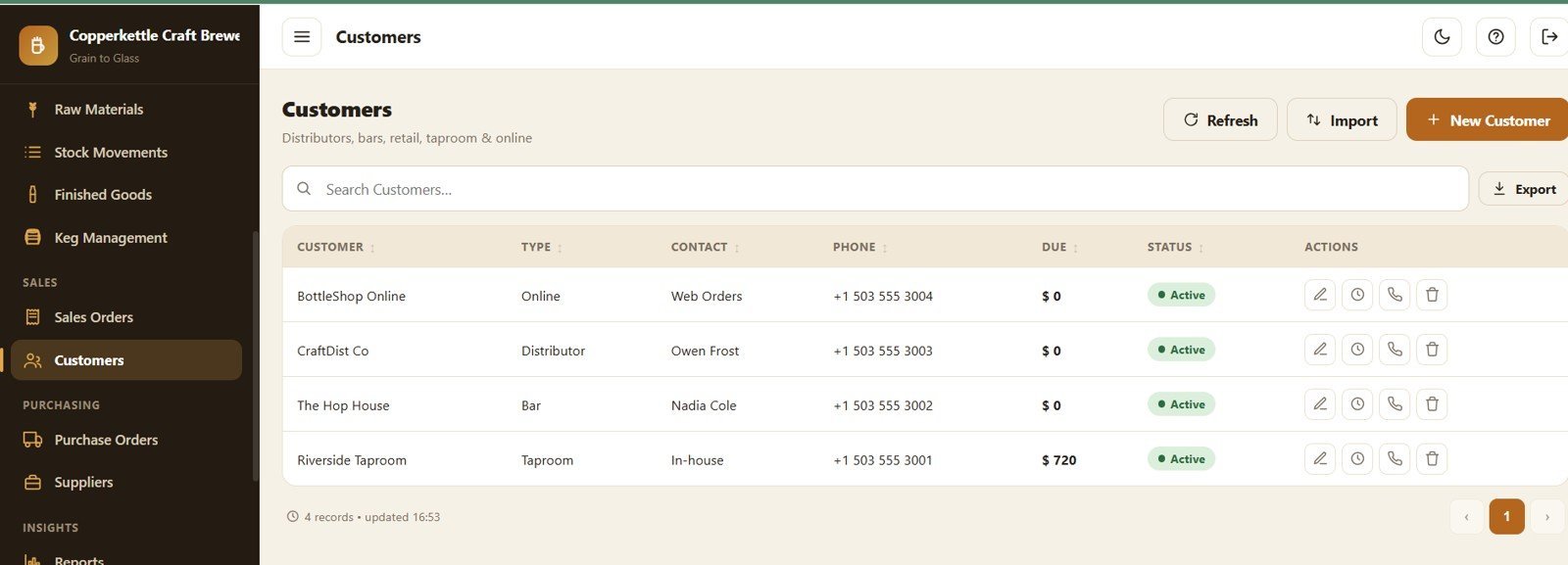Open Suppliers in the sidebar
Screen dimensions: 1568x565
pos(125,482)
